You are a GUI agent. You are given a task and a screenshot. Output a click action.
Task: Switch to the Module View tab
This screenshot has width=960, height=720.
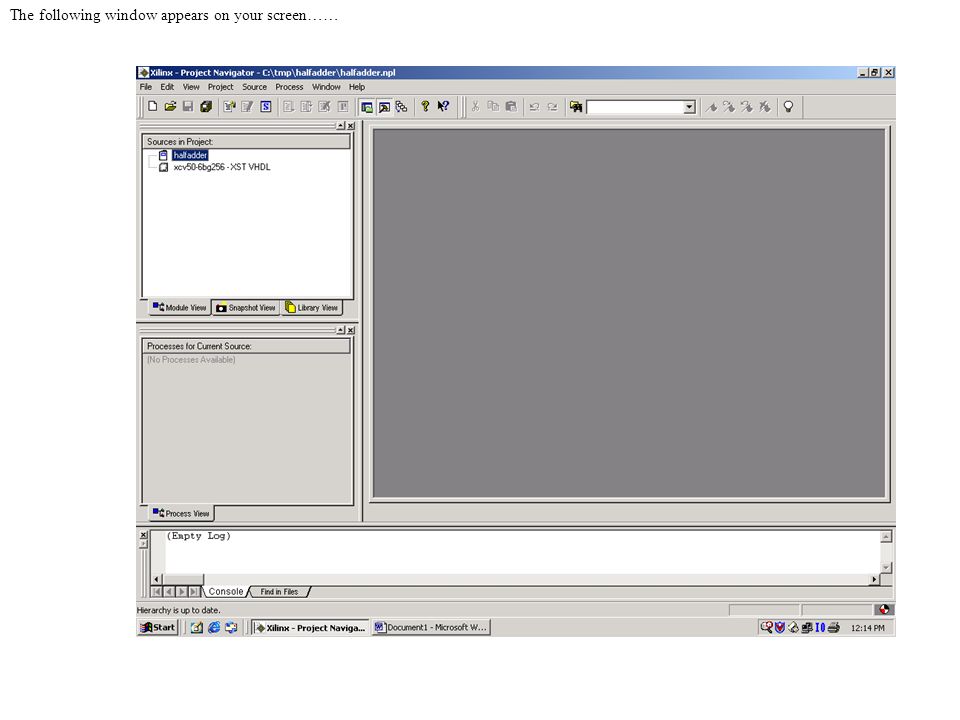point(180,307)
